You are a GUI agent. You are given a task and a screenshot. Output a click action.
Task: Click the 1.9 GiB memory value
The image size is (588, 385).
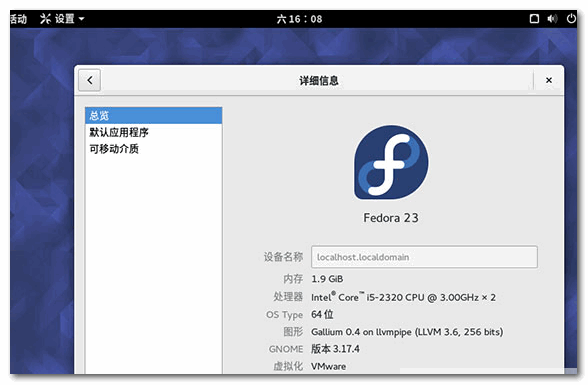click(x=327, y=279)
